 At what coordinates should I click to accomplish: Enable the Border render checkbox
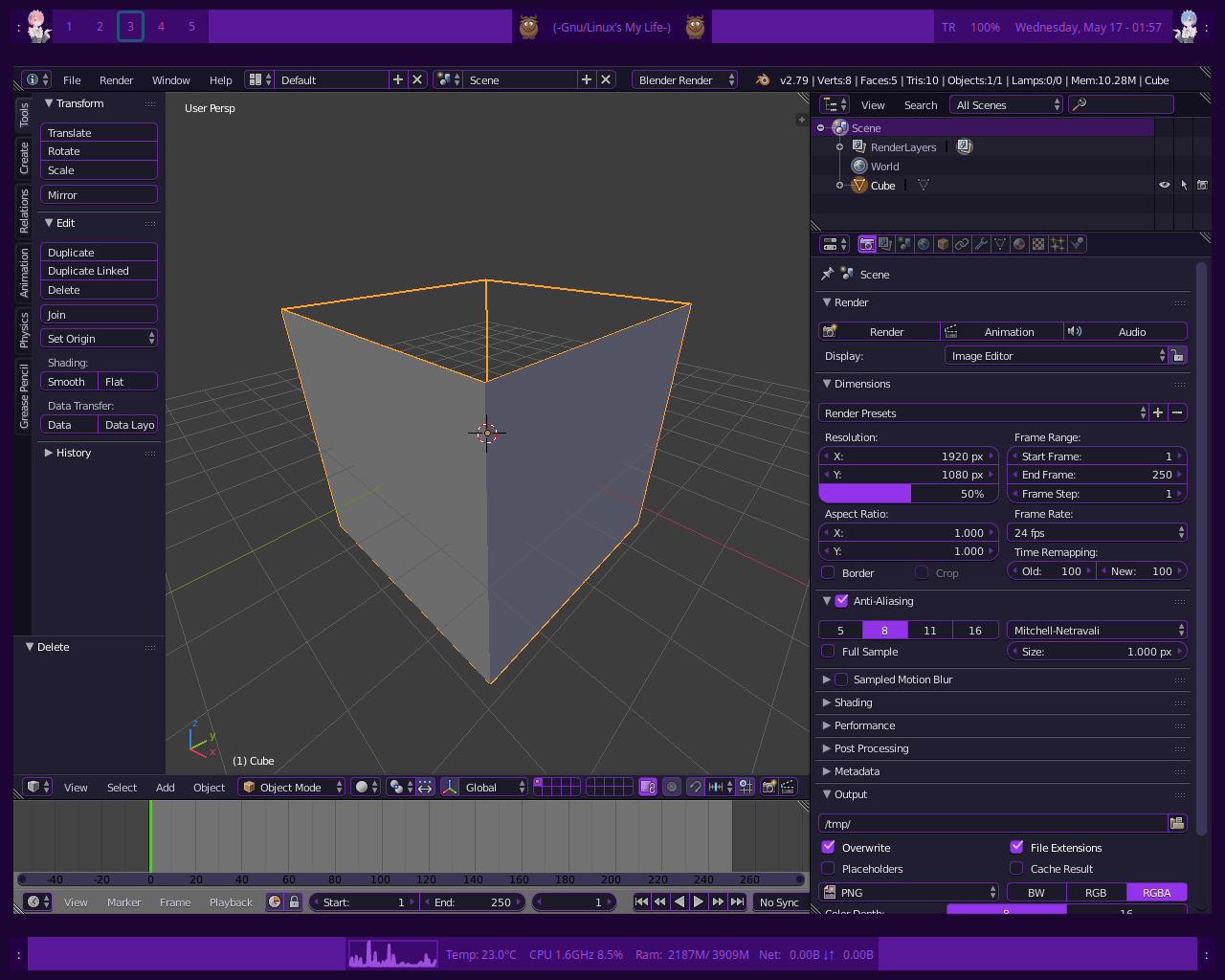[827, 572]
